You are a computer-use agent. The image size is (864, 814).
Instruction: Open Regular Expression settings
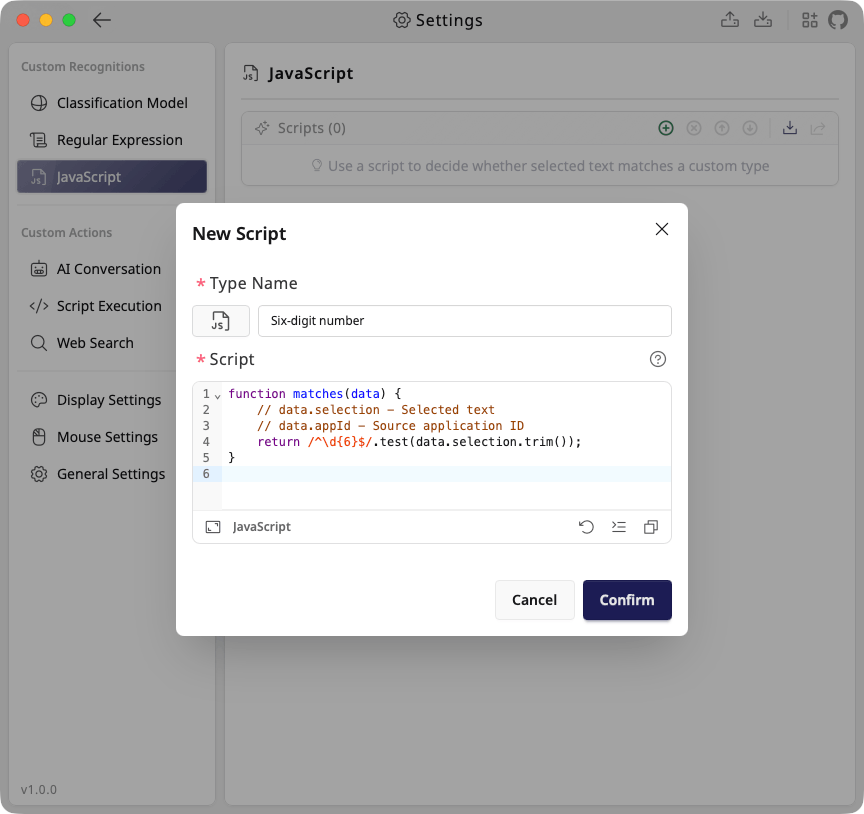tap(112, 140)
